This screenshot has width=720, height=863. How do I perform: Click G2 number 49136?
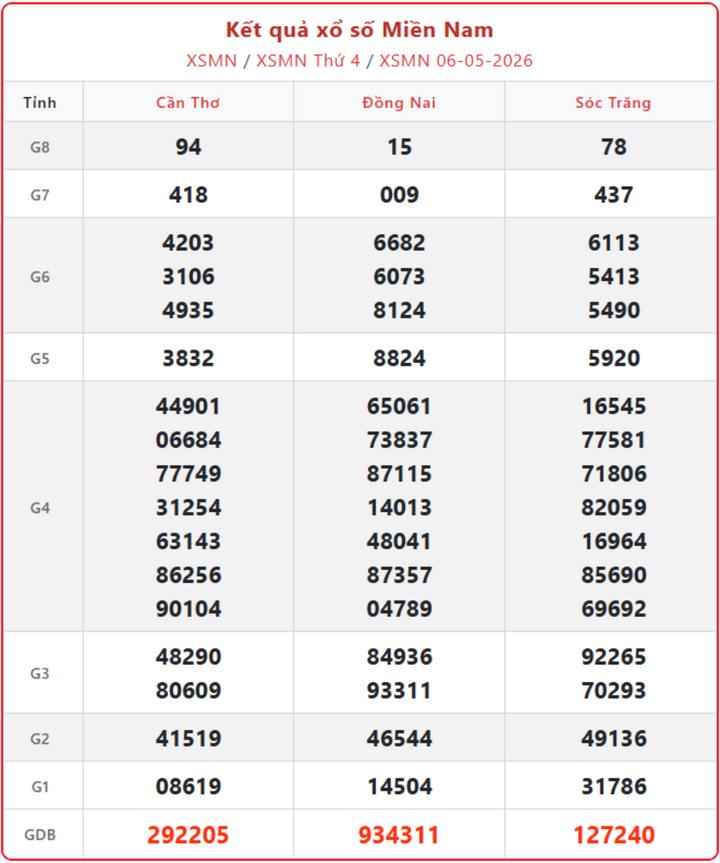[x=613, y=738]
